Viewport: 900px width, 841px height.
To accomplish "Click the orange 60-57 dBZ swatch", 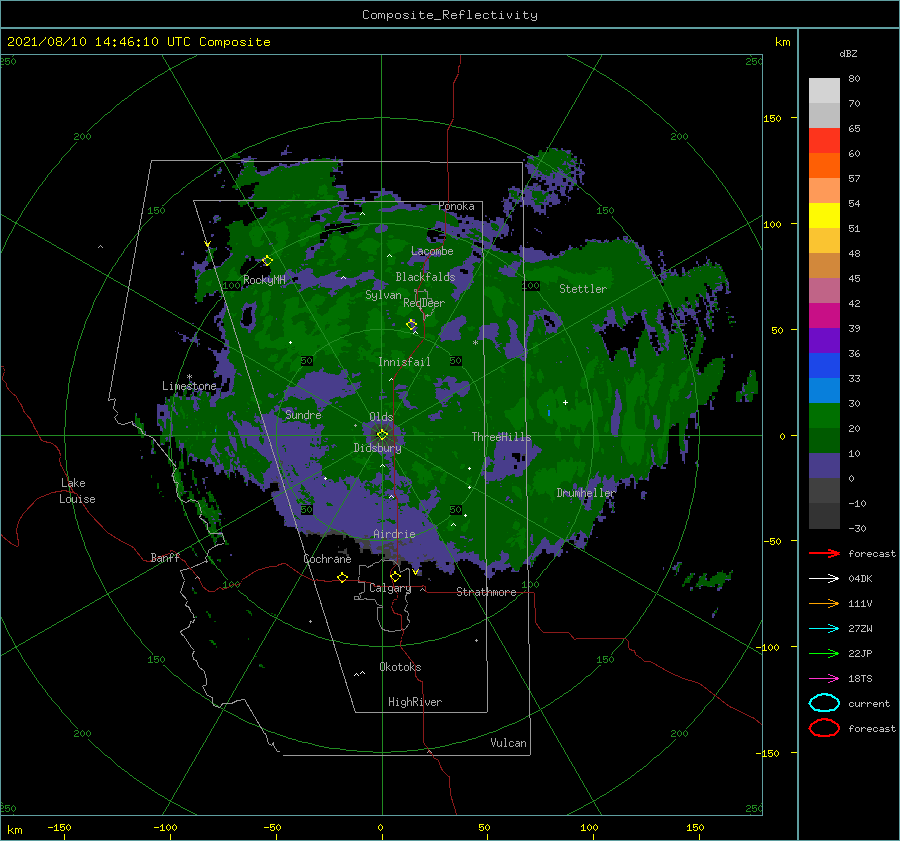I will point(824,166).
